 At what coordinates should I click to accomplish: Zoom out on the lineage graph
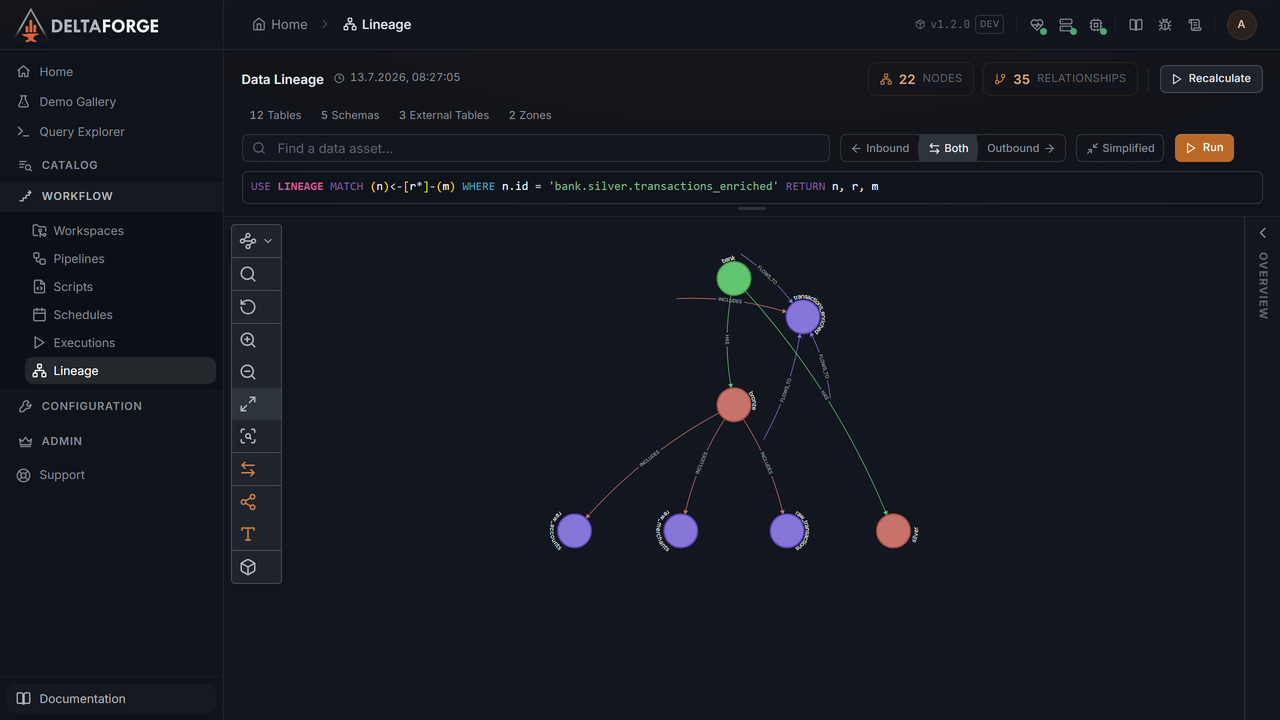tap(248, 372)
